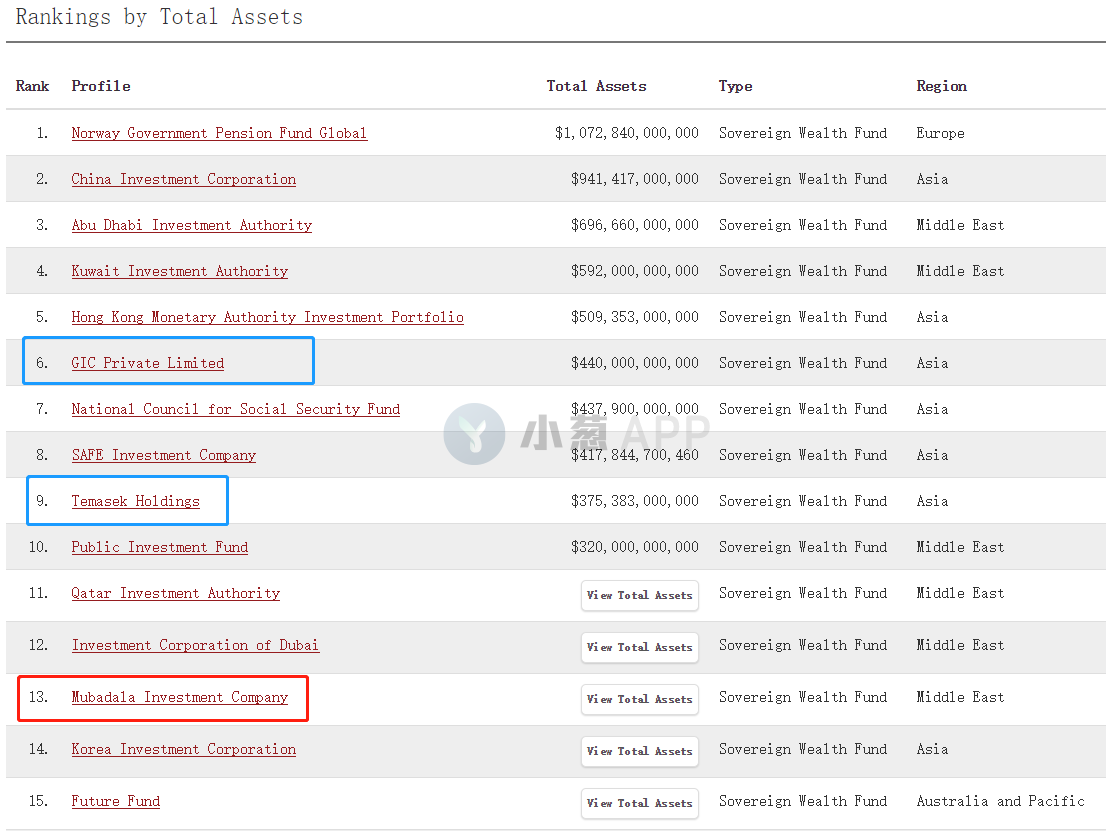This screenshot has height=831, width=1113.
Task: Open National Council for Social Security Fund
Action: tap(236, 409)
